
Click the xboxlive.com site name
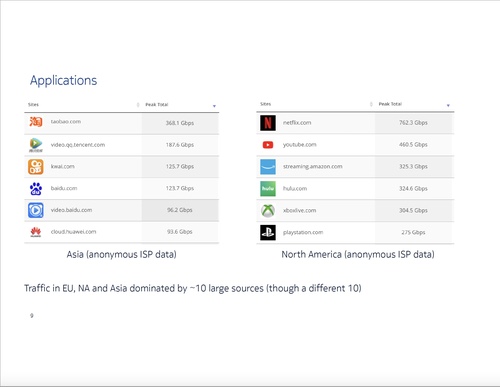coord(299,211)
